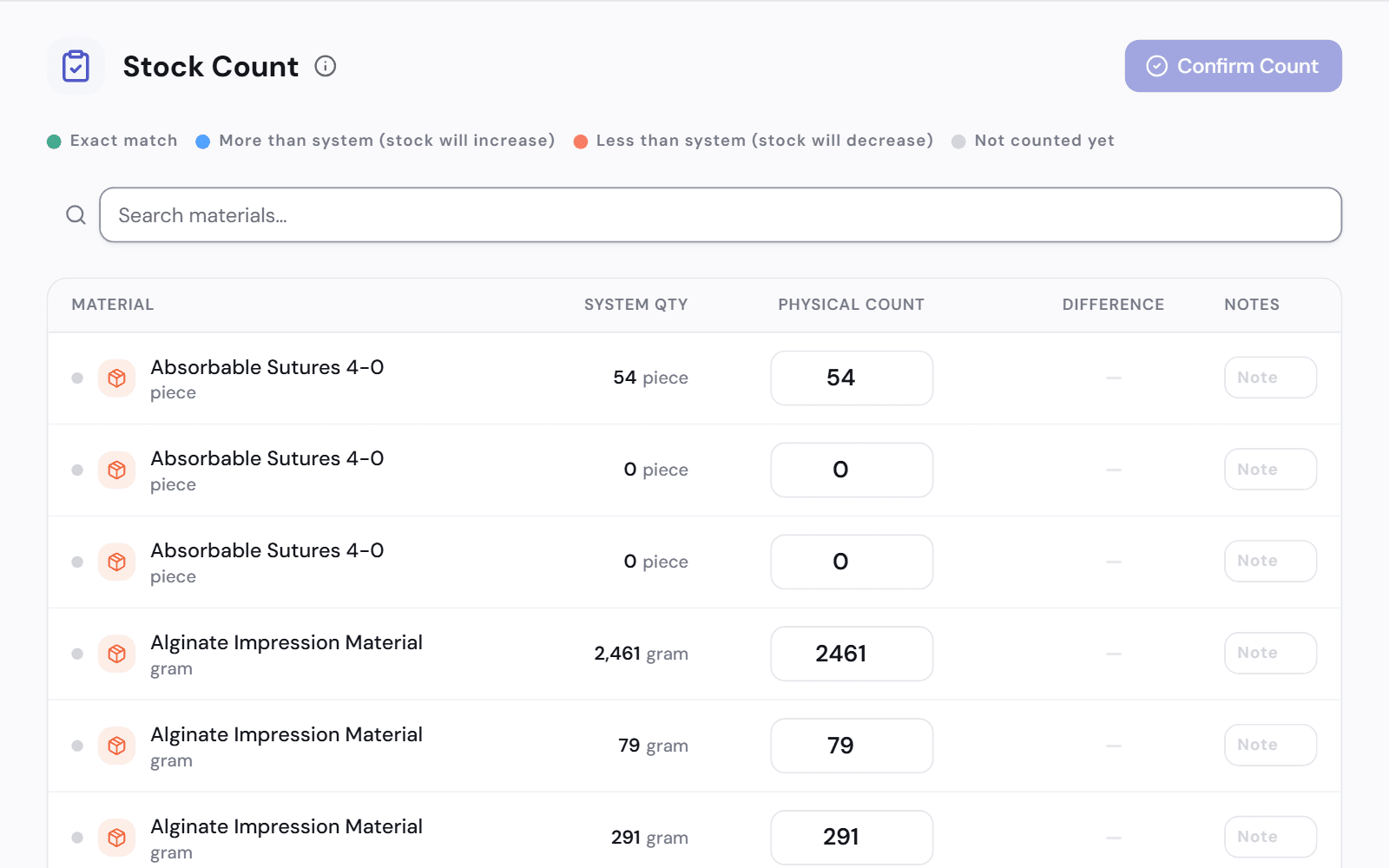1389x868 pixels.
Task: Click the clipboard icon next to Stock Count
Action: (x=76, y=66)
